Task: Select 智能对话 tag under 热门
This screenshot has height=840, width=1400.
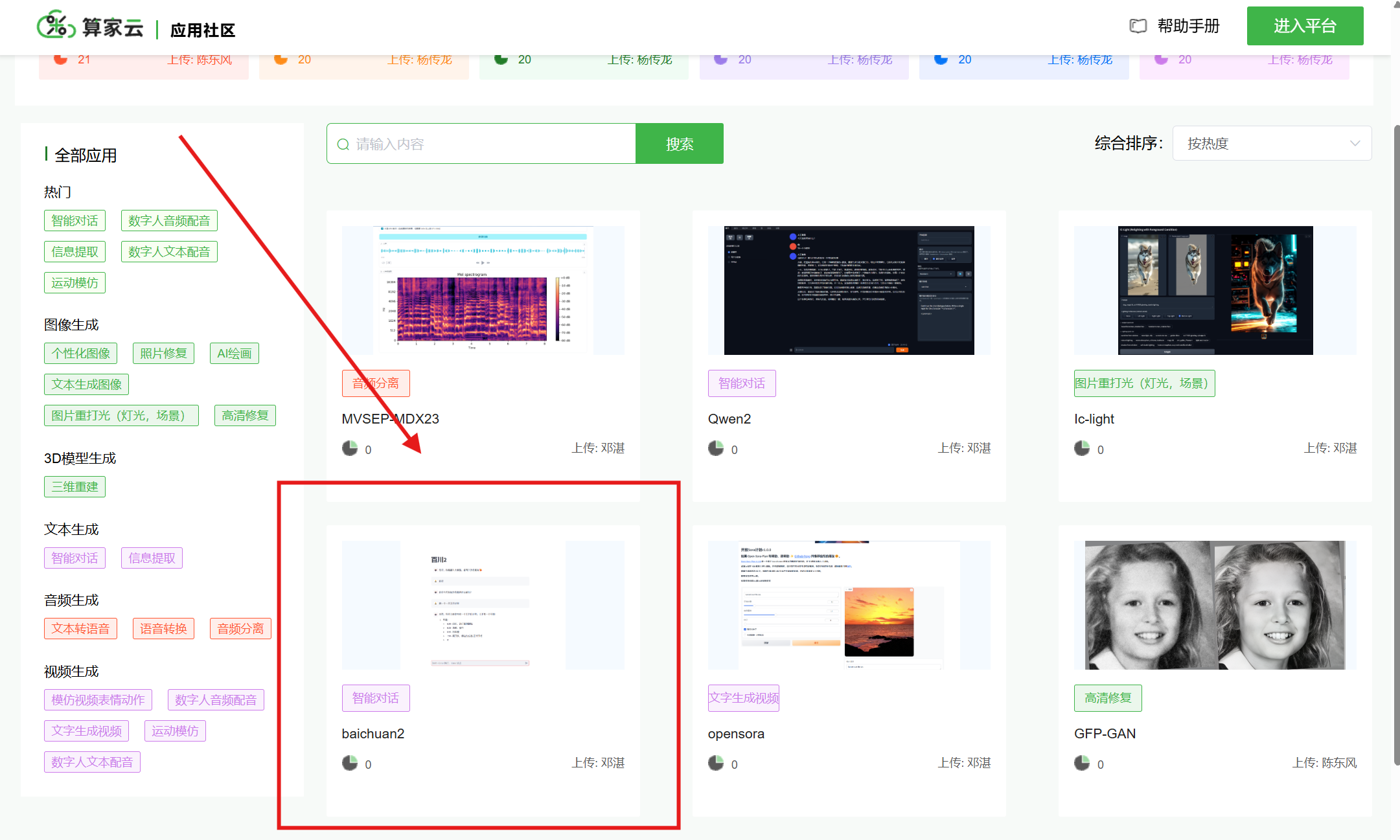Action: coord(75,221)
